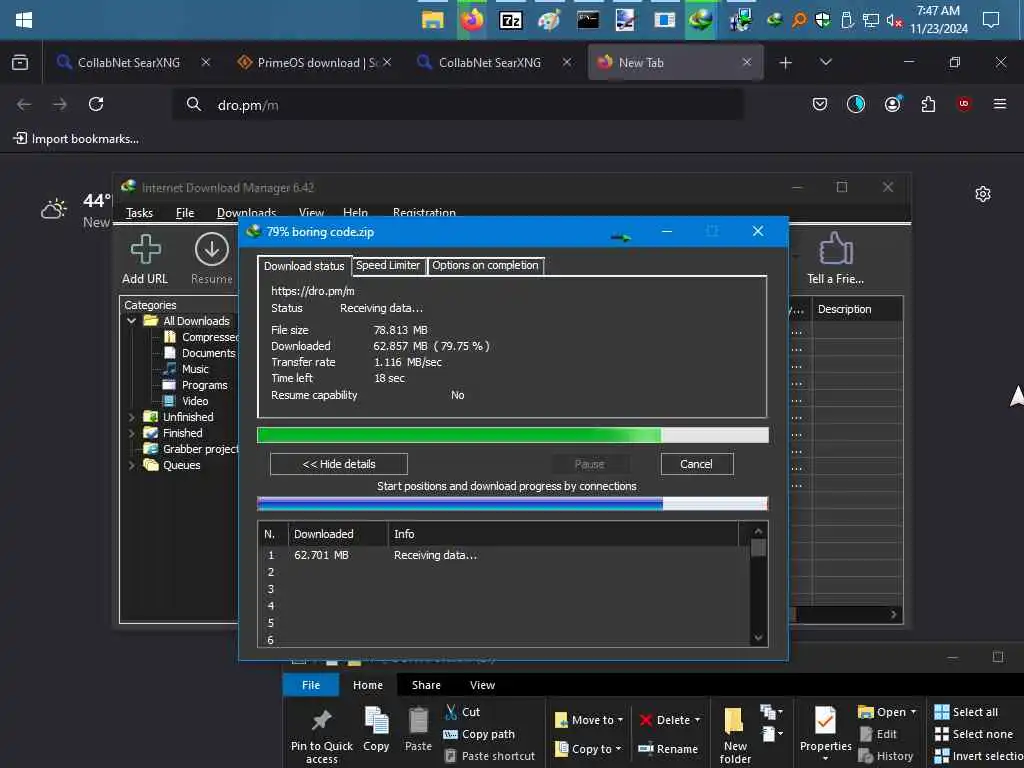Click Cut in the Explorer ribbon

(462, 712)
